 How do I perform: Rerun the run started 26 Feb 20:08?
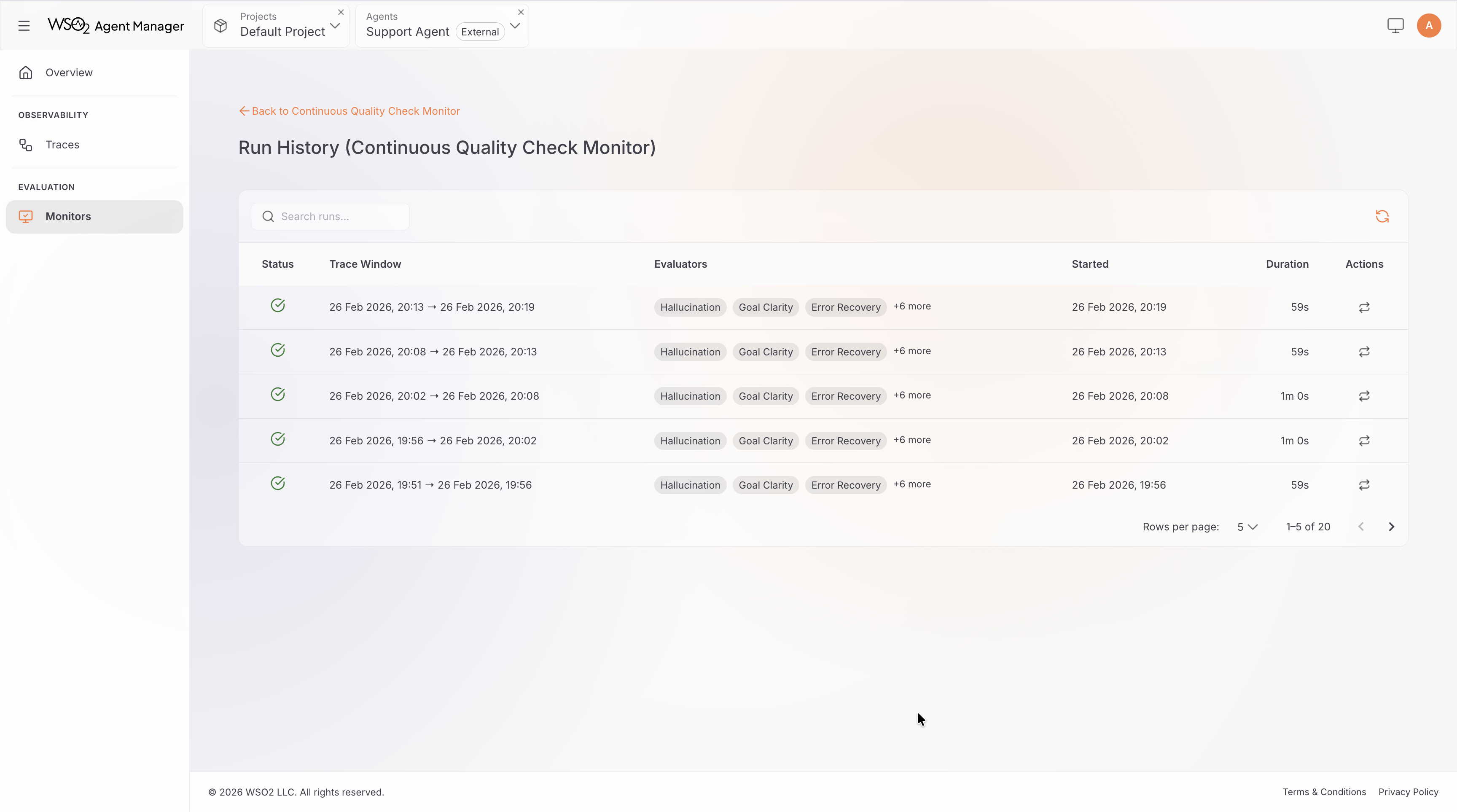pyautogui.click(x=1364, y=396)
